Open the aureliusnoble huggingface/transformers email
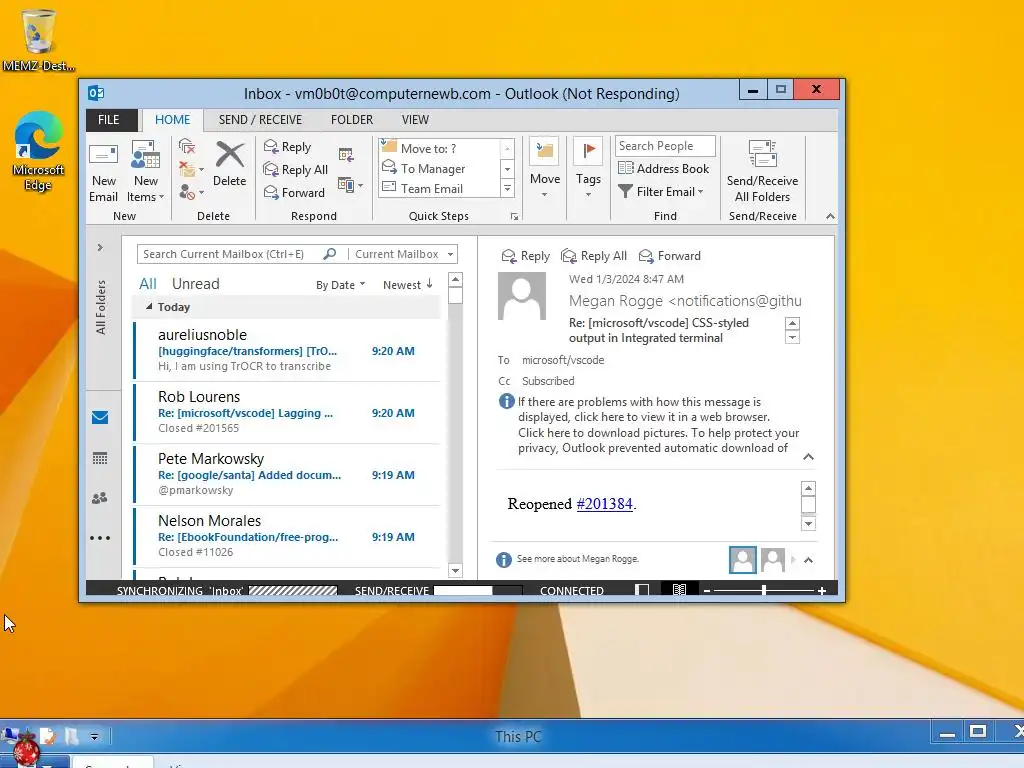This screenshot has height=768, width=1024. [x=287, y=350]
